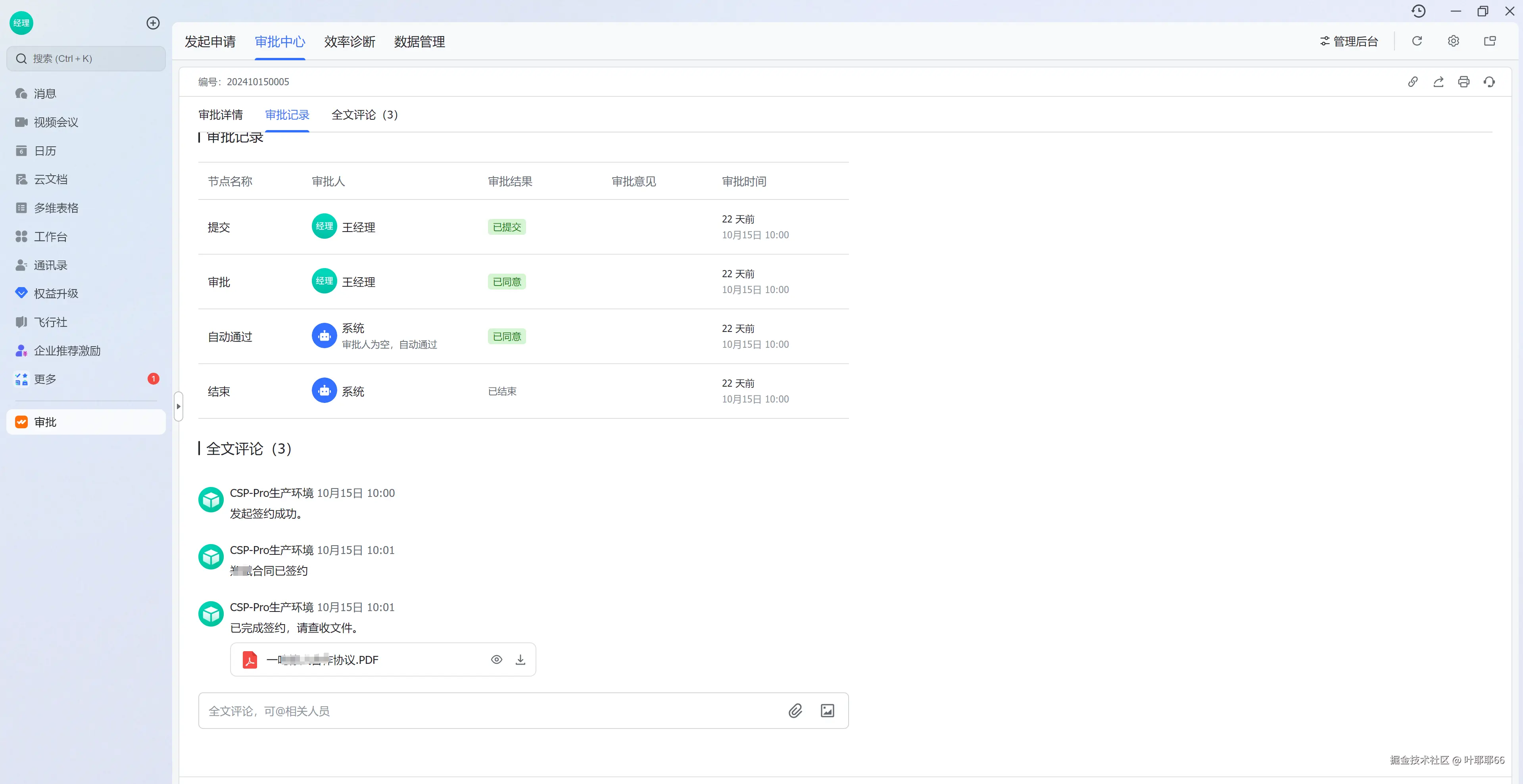Screen dimensions: 1523x784
Task: Click the 全文评论 comment input field
Action: (x=485, y=711)
